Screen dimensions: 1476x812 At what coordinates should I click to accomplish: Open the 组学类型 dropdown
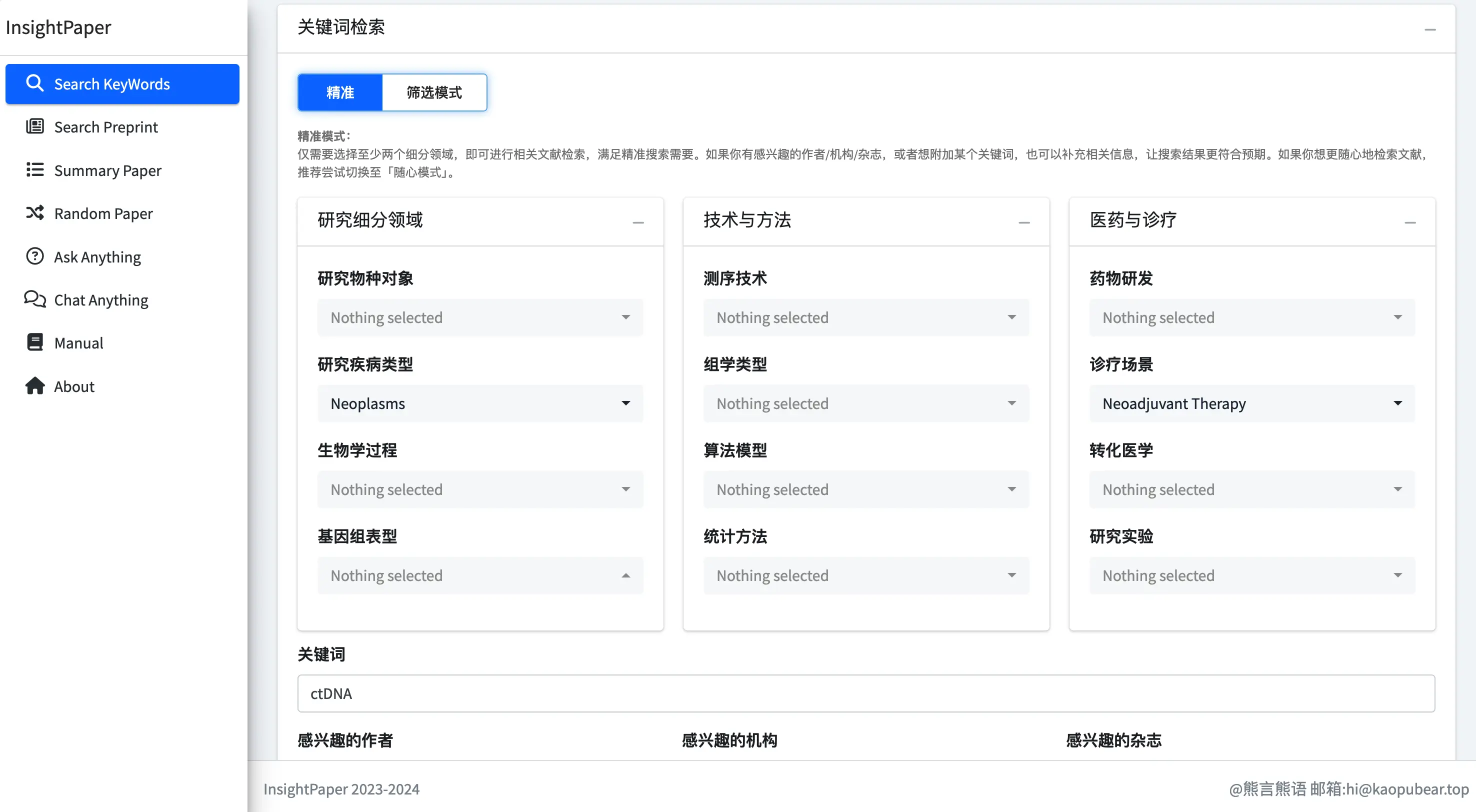click(866, 403)
